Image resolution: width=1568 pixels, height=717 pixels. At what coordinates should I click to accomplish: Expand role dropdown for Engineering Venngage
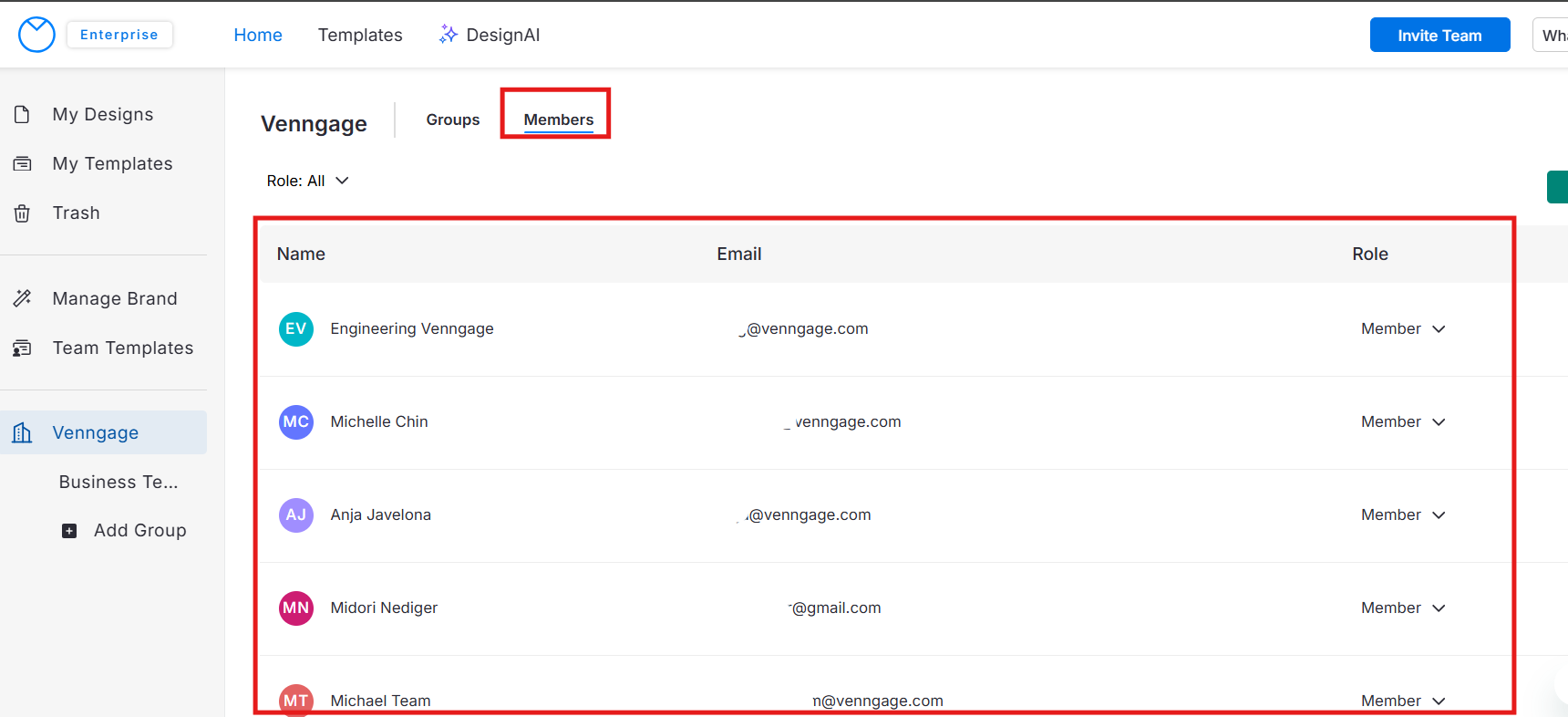(1403, 328)
